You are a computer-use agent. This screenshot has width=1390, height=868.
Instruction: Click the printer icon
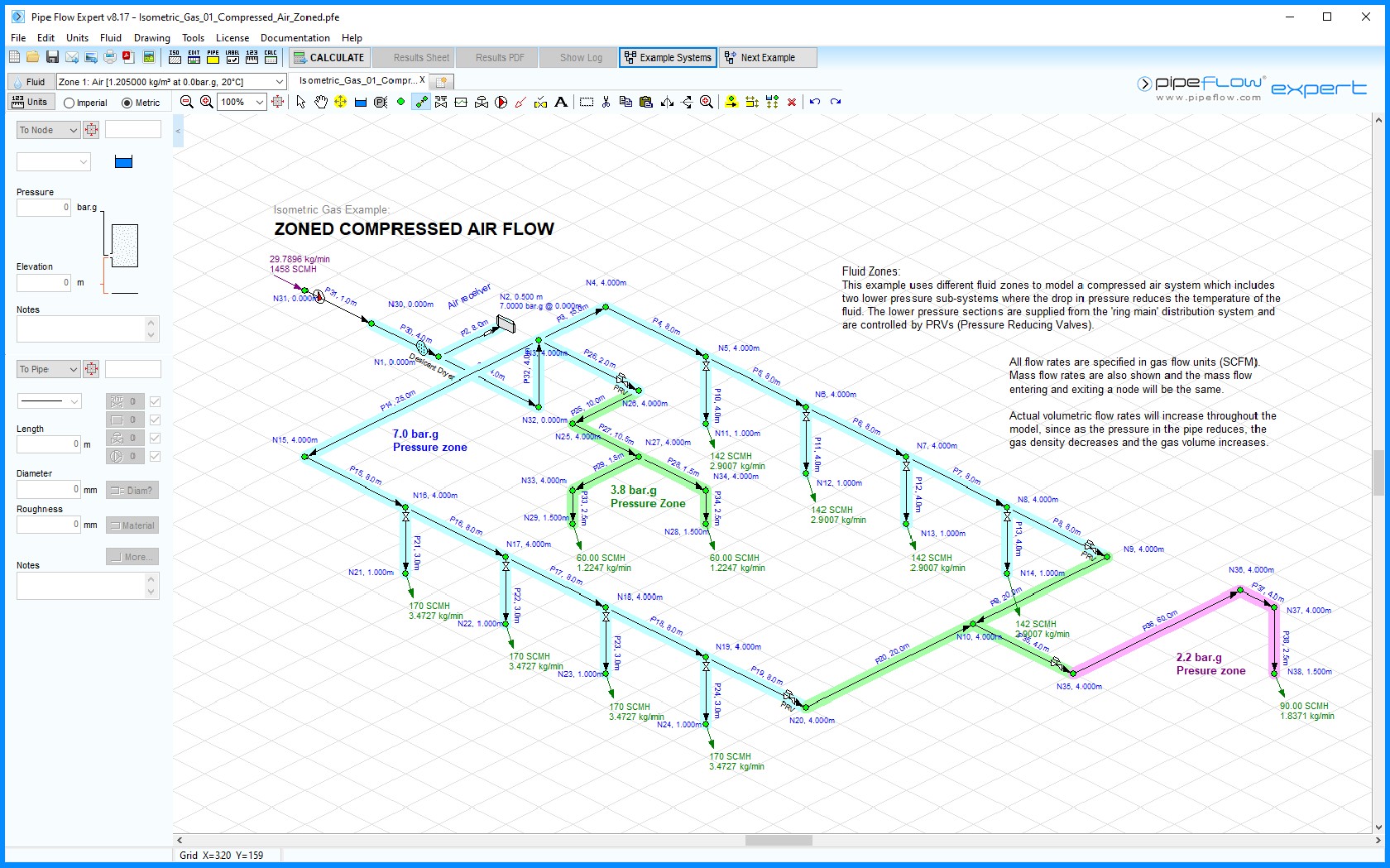pos(110,57)
